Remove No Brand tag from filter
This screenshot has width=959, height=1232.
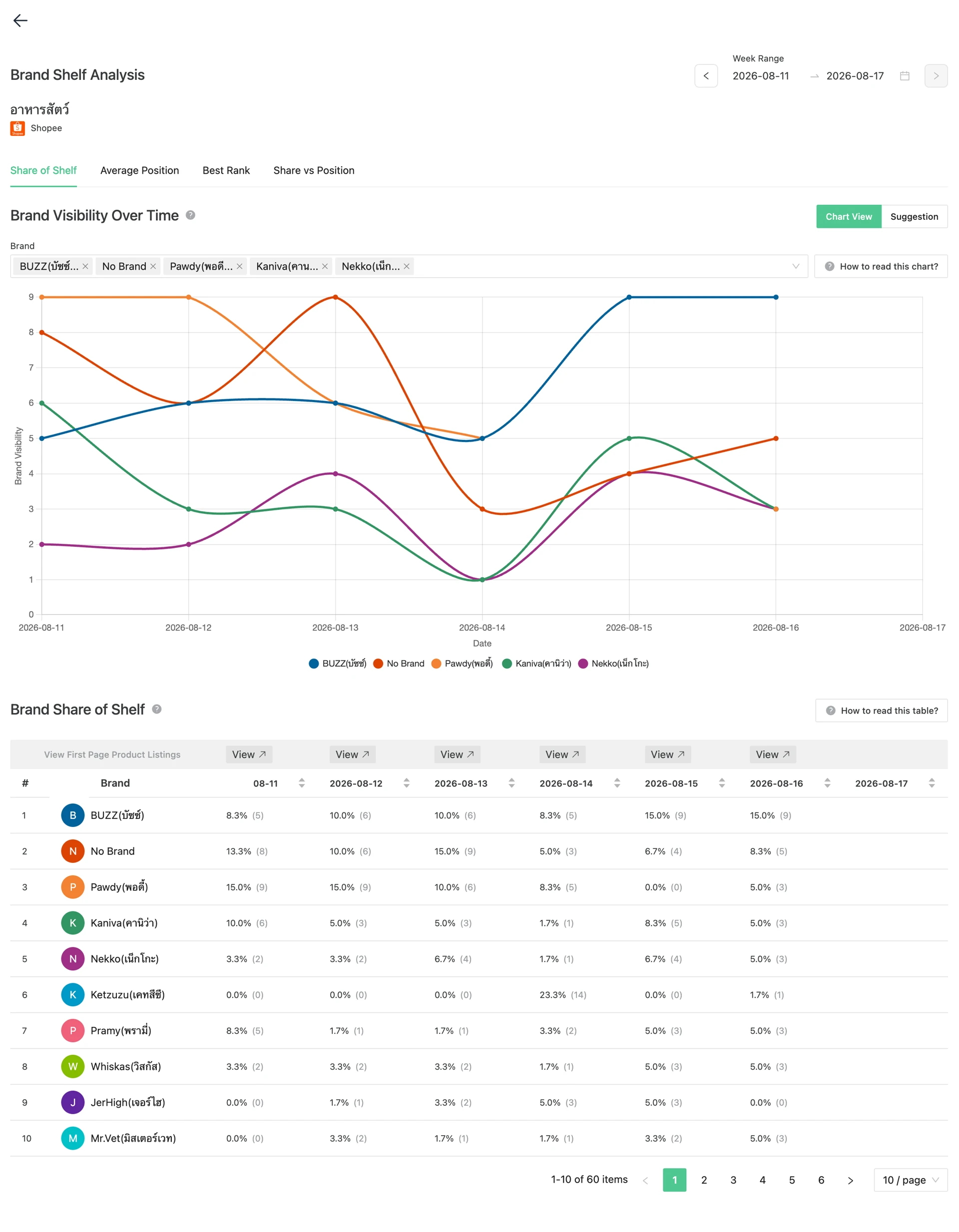tap(153, 266)
